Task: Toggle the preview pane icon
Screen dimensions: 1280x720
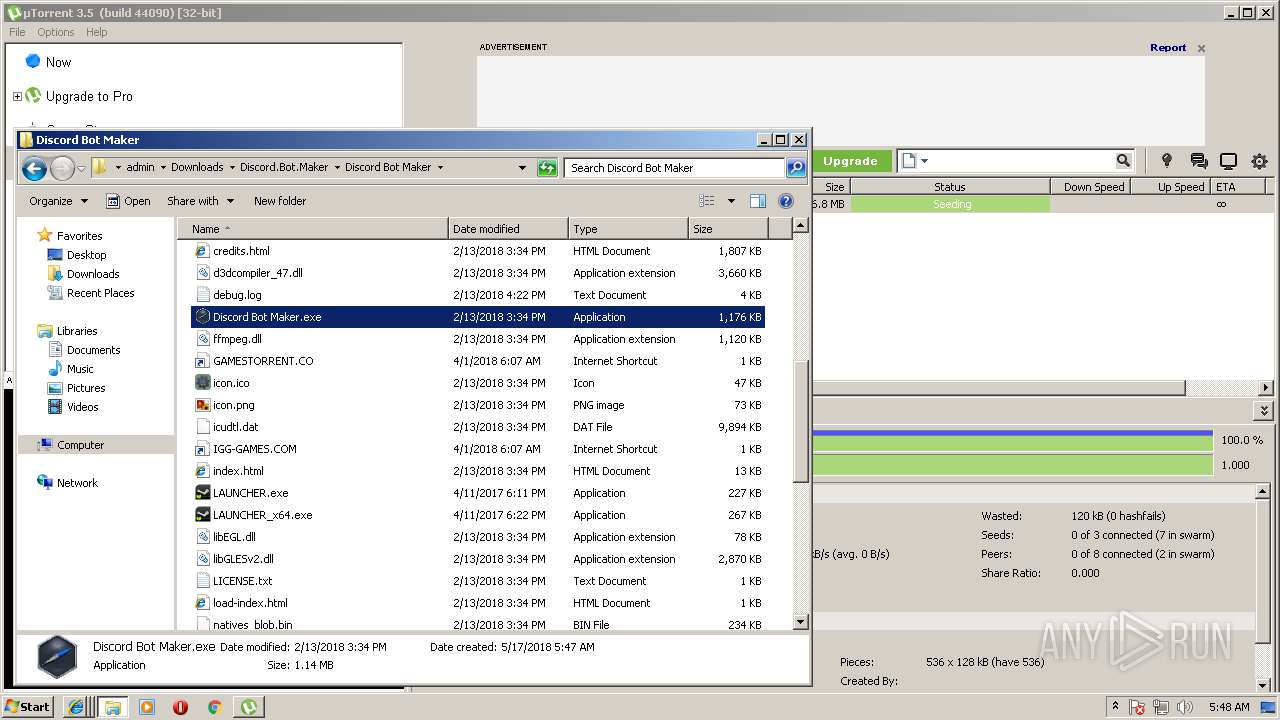Action: (758, 201)
